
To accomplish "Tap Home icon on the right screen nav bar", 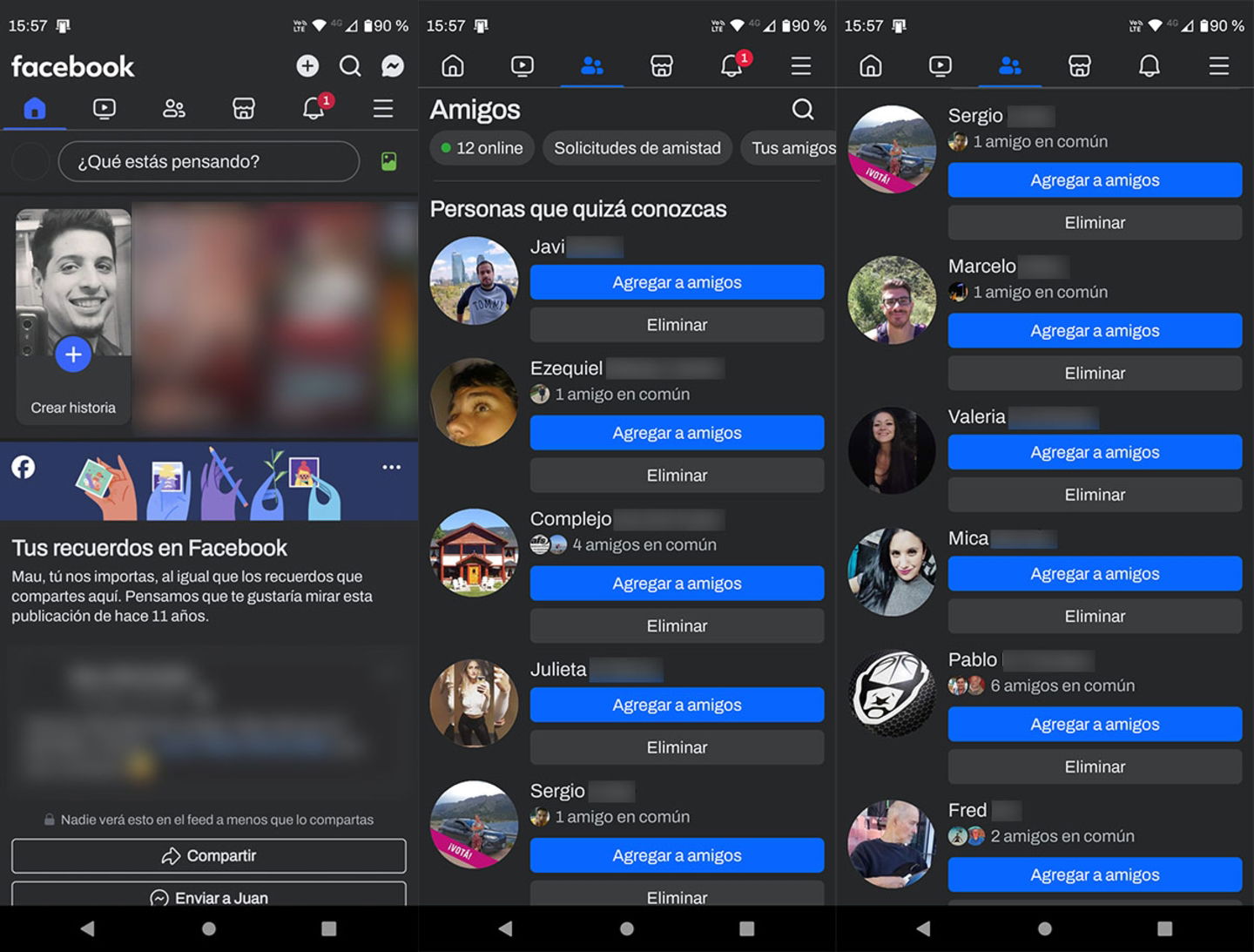I will click(x=871, y=65).
